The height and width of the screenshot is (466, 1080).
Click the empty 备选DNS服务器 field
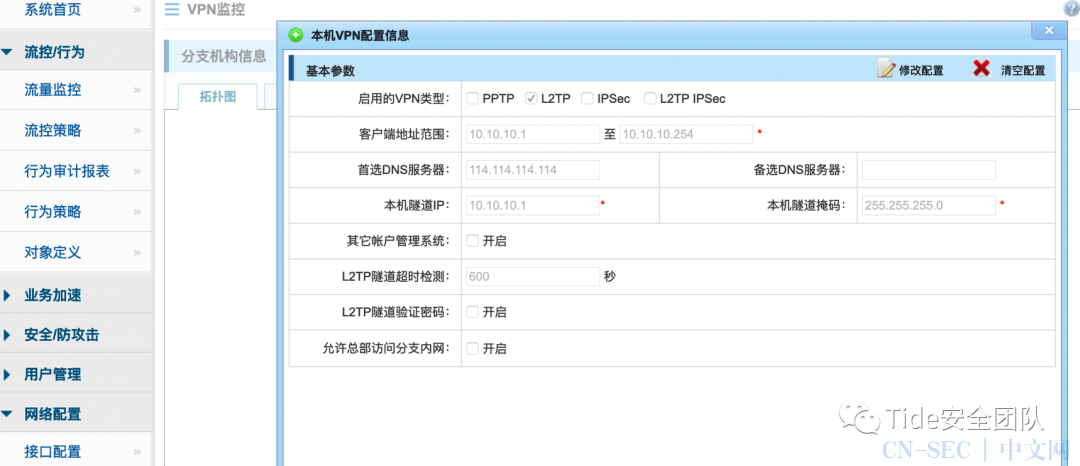(x=928, y=170)
